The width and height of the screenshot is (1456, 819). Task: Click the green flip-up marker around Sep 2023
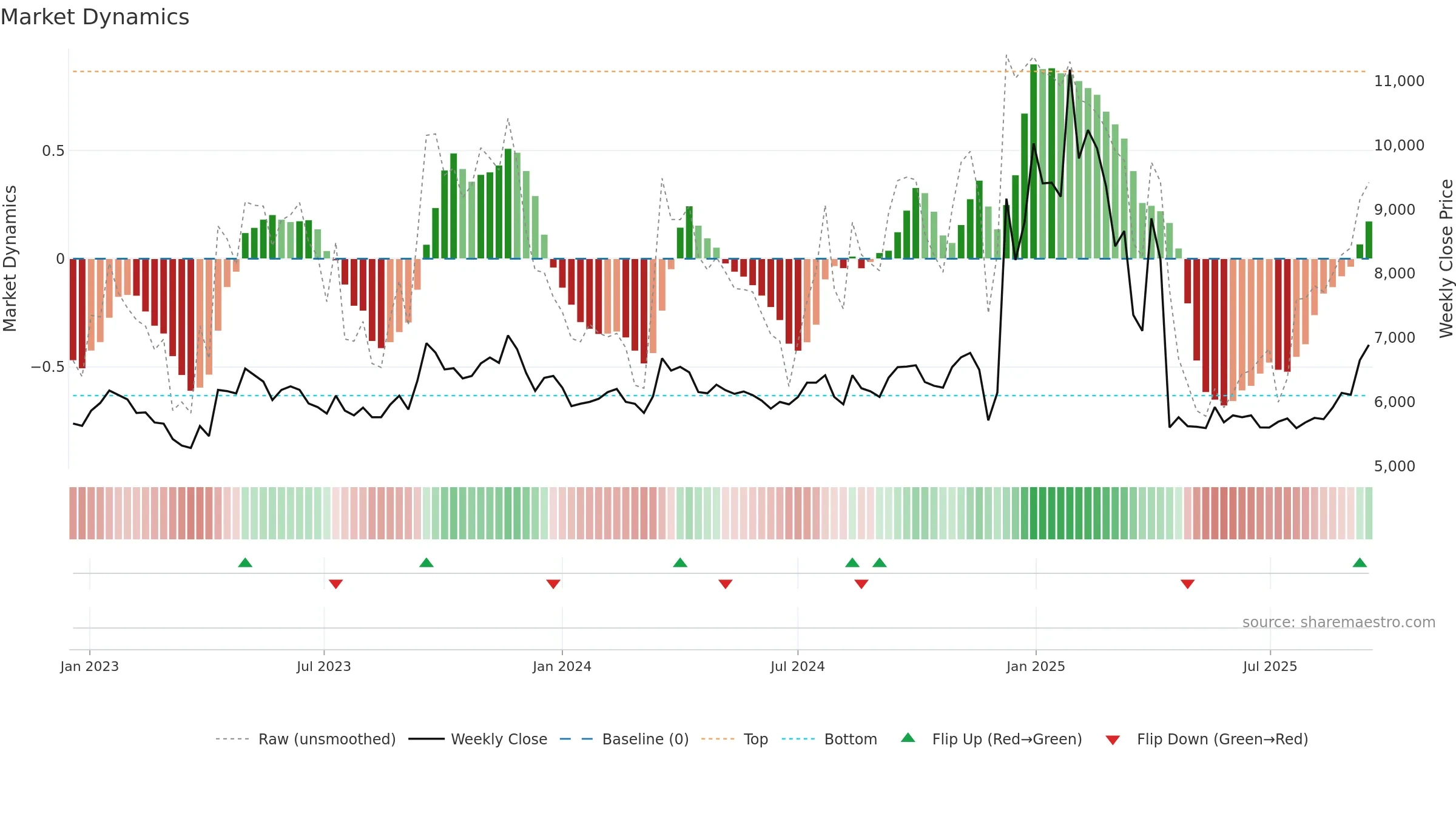click(426, 562)
